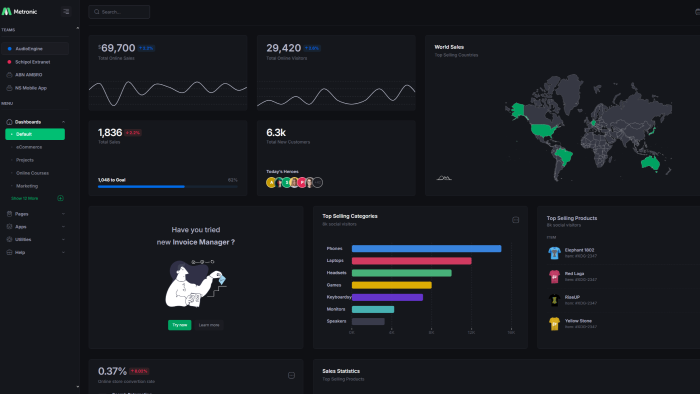
Task: Click the Metronic logo
Action: [19, 12]
